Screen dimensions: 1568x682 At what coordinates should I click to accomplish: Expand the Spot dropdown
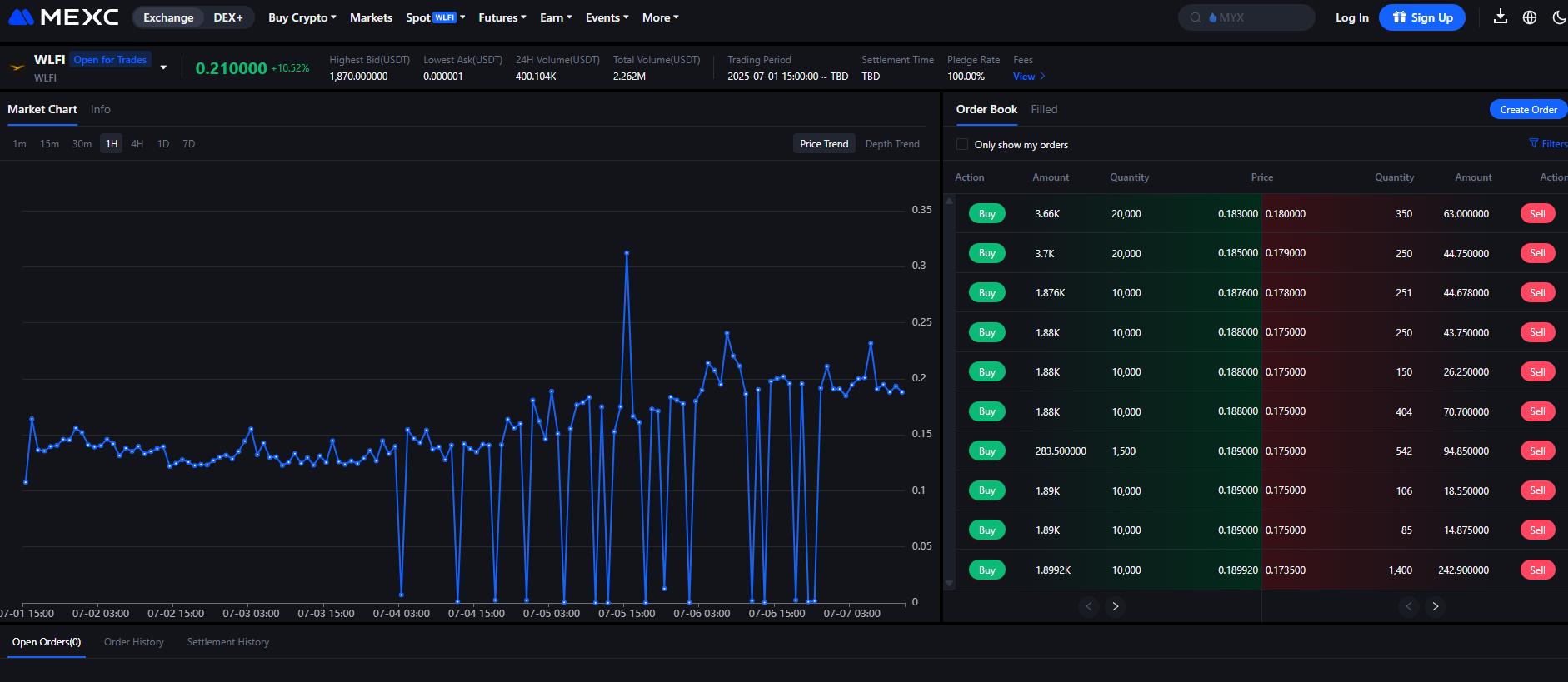(x=435, y=17)
